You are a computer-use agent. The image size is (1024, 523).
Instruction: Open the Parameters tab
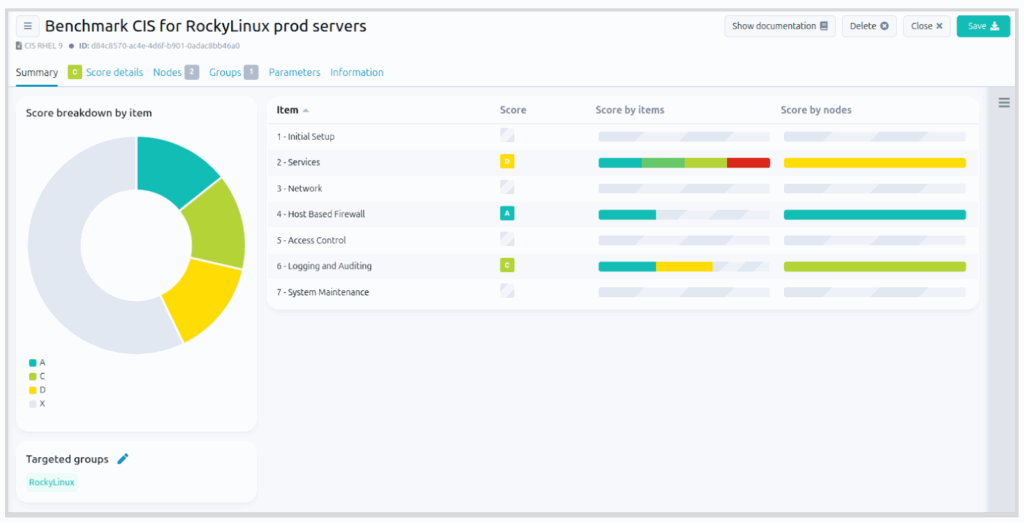294,72
